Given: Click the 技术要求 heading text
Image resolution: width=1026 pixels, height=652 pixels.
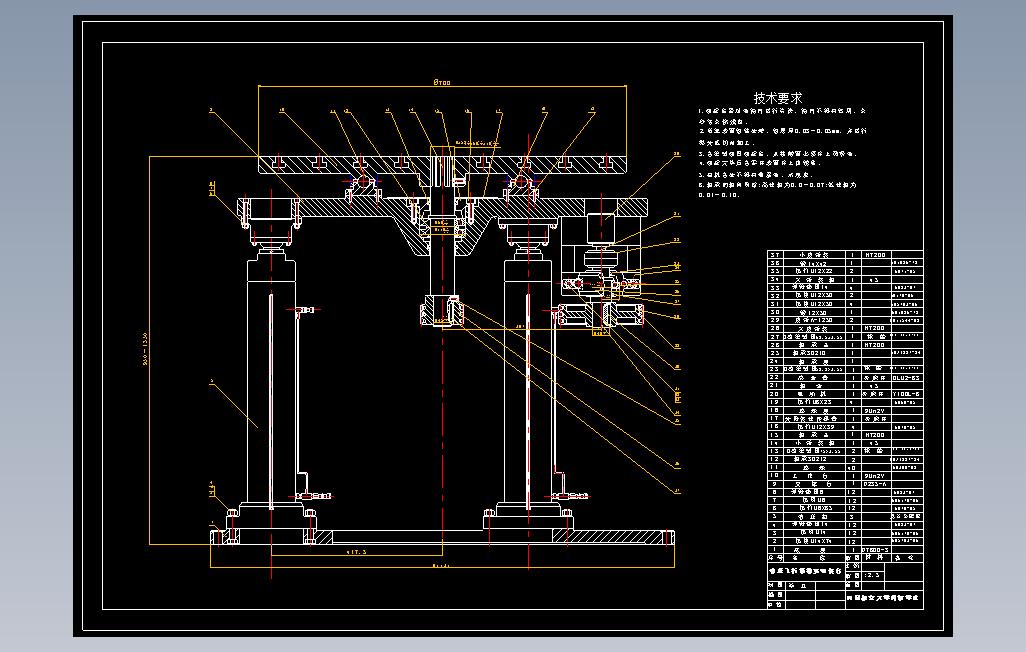Looking at the screenshot, I should pyautogui.click(x=778, y=98).
